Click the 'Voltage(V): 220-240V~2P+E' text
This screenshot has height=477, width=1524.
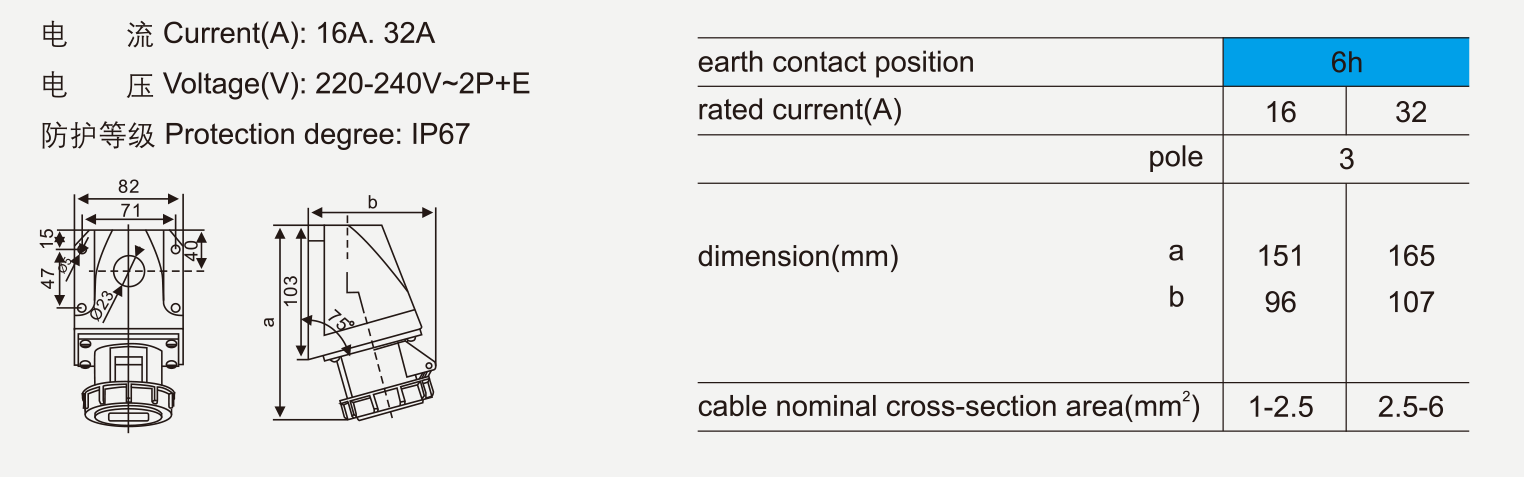[x=346, y=84]
